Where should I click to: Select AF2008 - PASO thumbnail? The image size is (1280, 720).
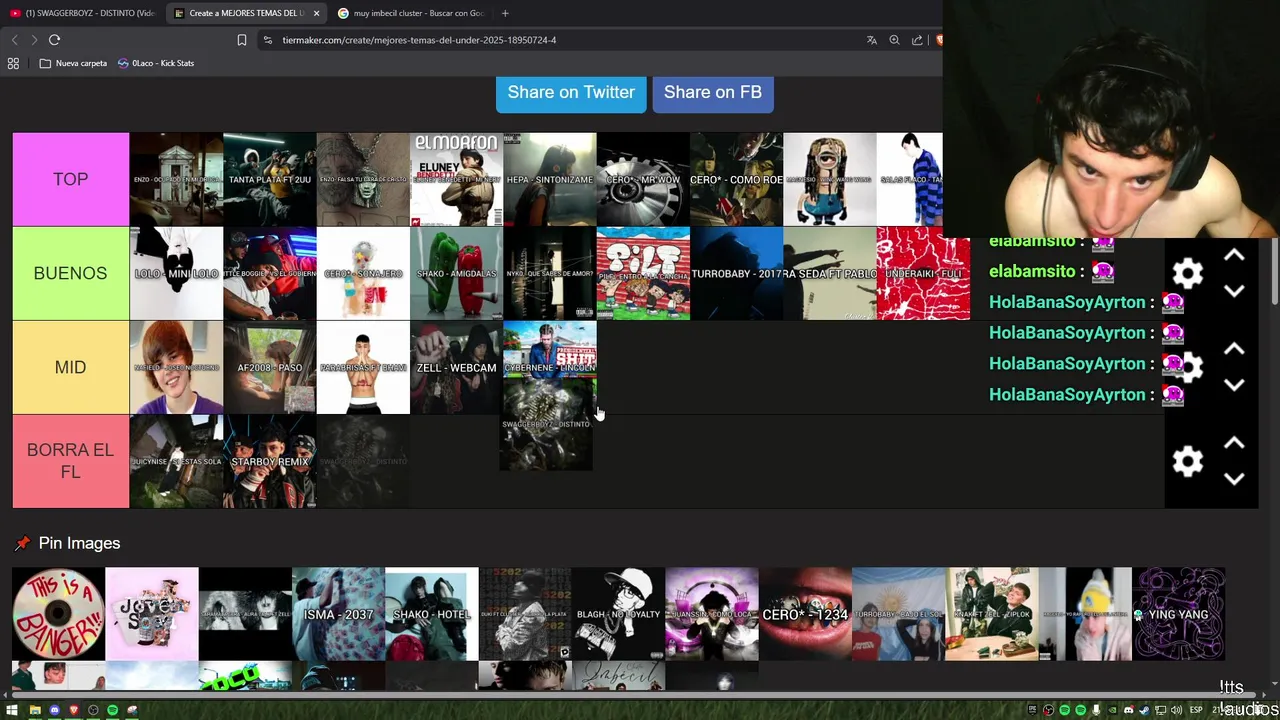270,367
